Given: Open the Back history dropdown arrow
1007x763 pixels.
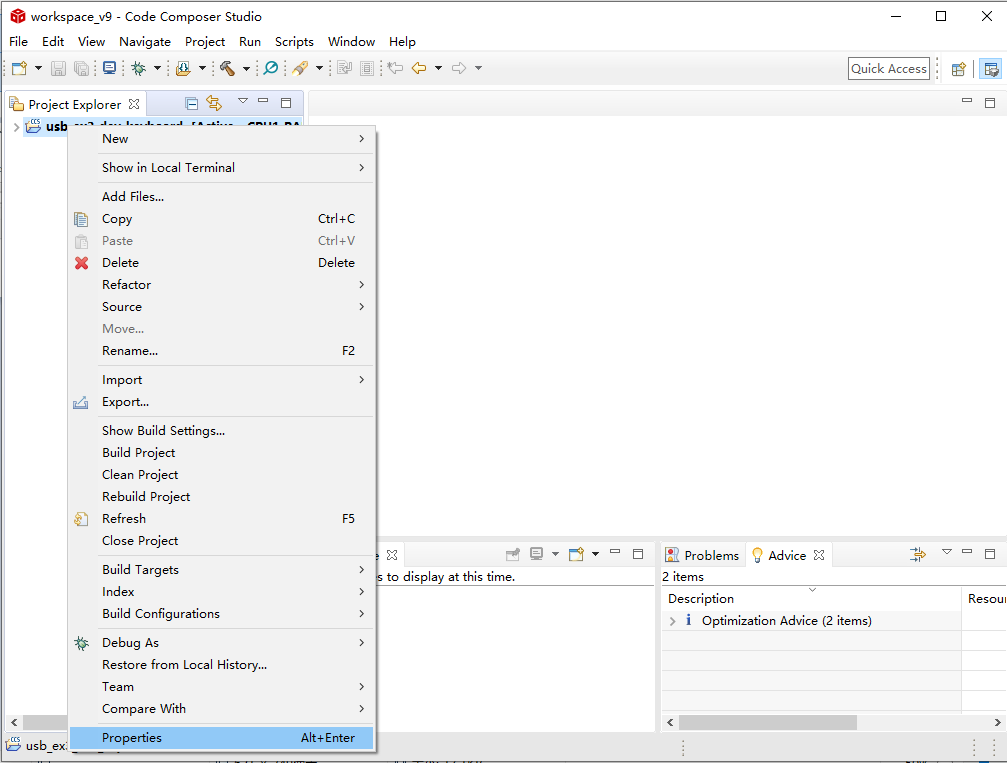Looking at the screenshot, I should [x=439, y=68].
